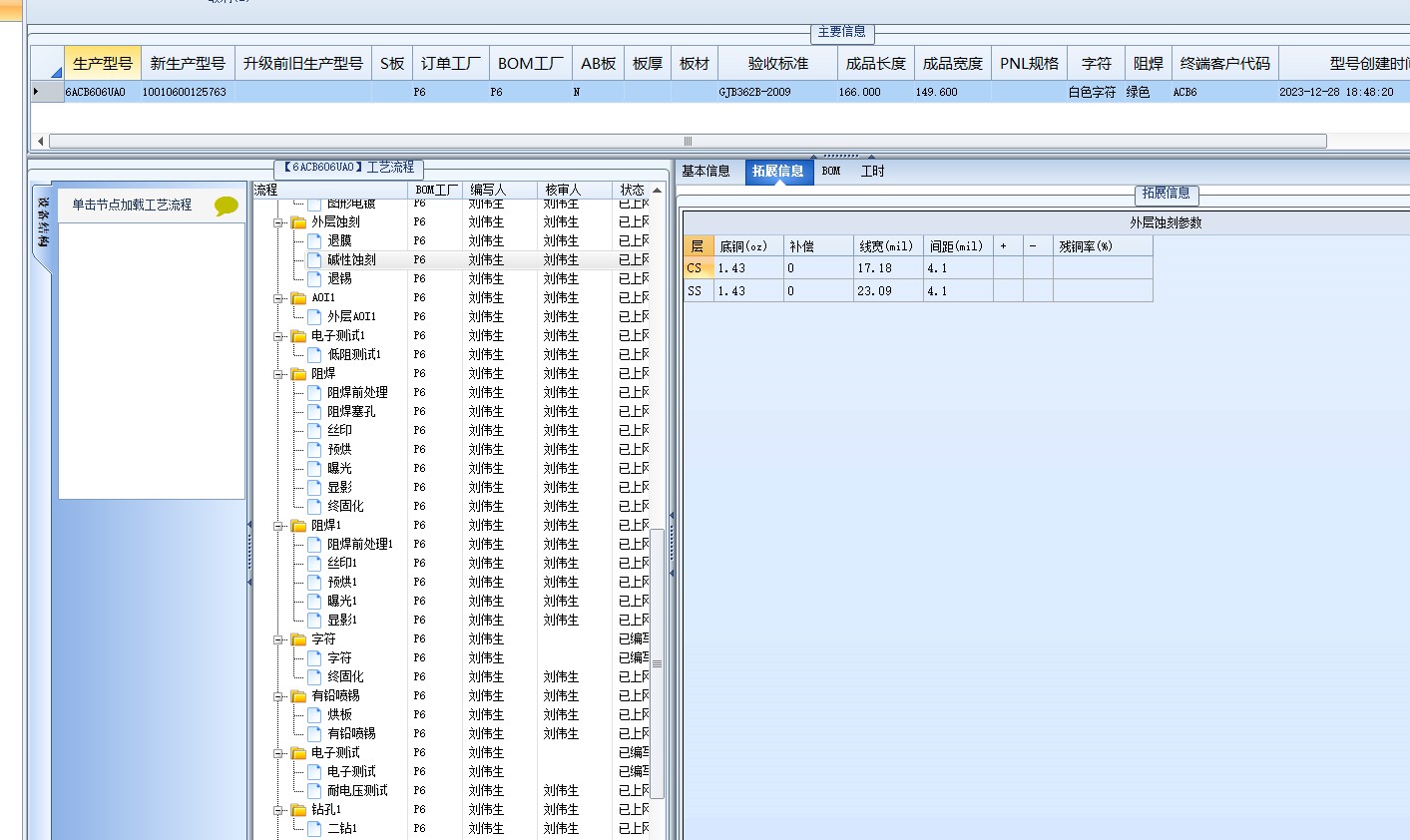Switch to the 基本信息 tab
1410x840 pixels.
click(706, 172)
